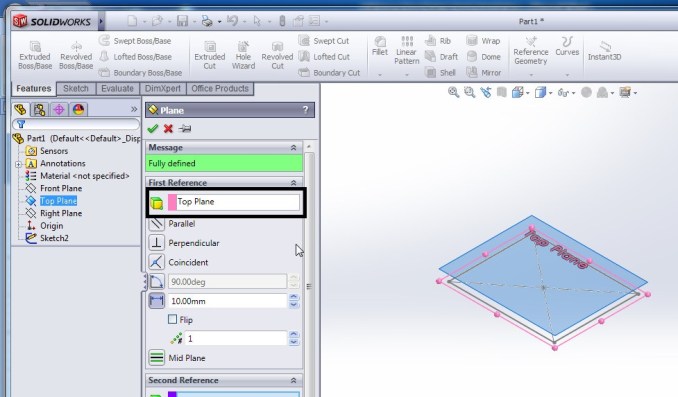Open the DisplayManager tab
Viewport: 678px width, 397px height.
(78, 109)
